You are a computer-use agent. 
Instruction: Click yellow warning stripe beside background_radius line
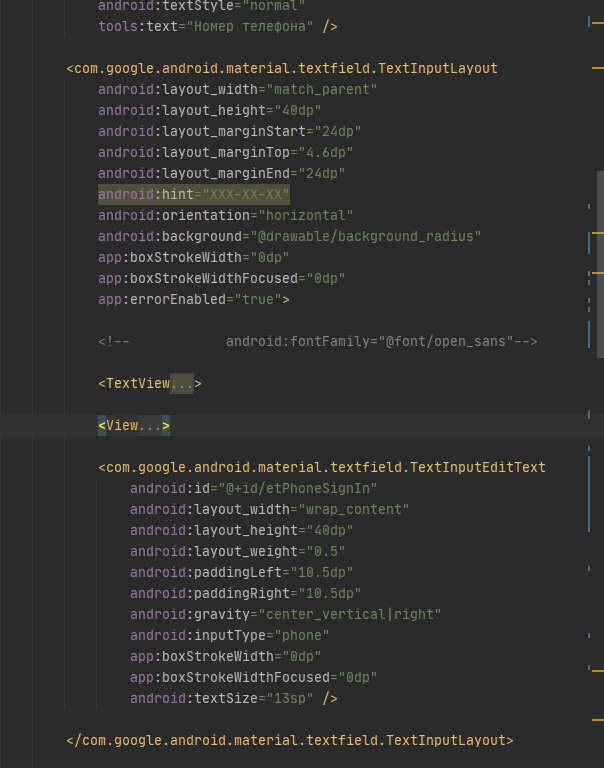click(x=598, y=233)
